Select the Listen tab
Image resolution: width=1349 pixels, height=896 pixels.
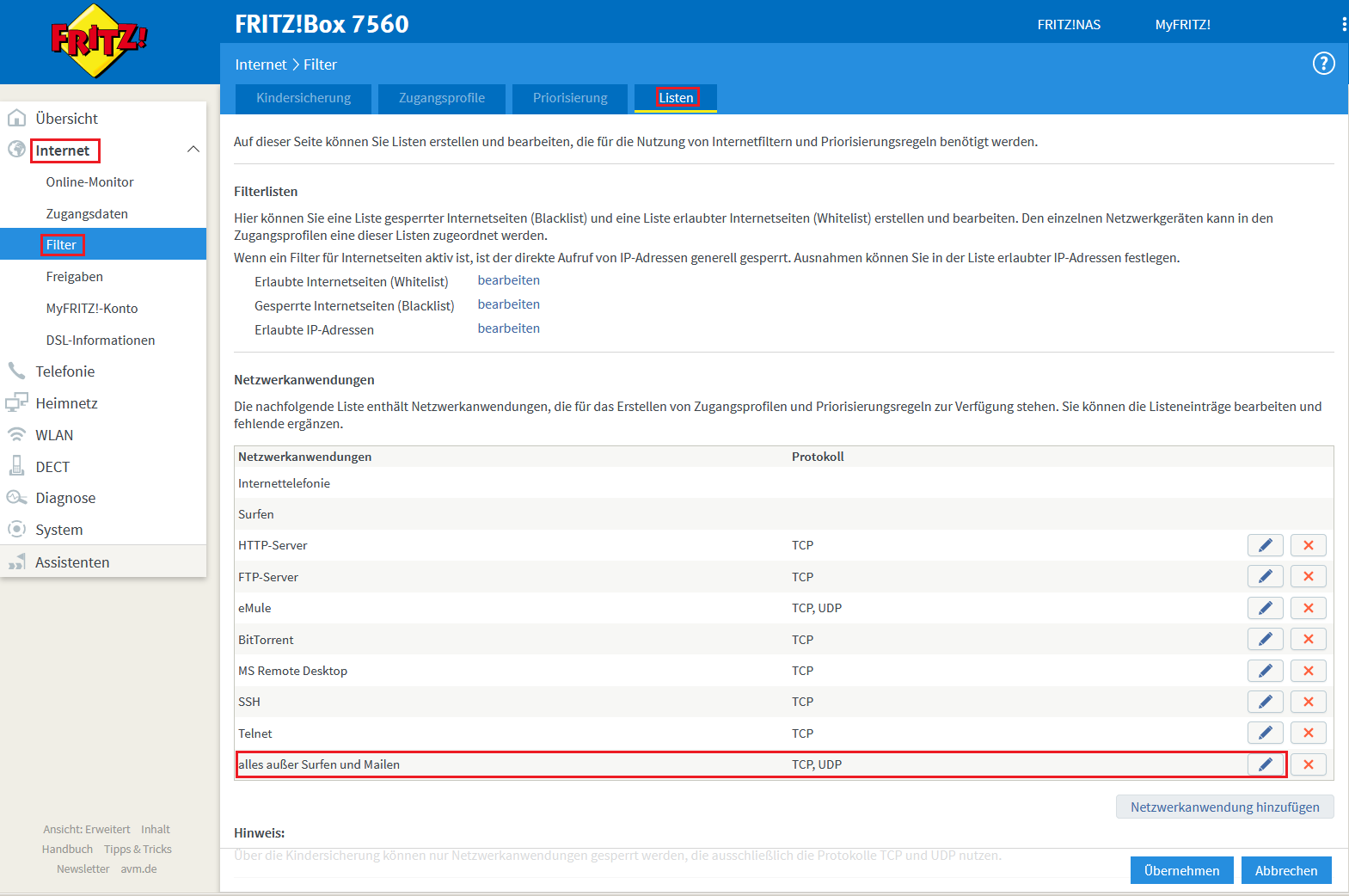676,98
